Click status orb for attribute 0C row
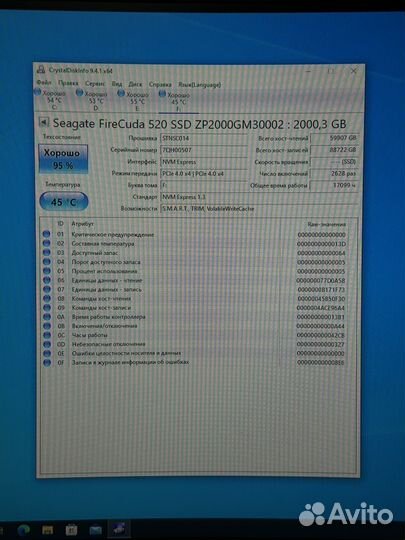405x540 pixels. pos(46,335)
